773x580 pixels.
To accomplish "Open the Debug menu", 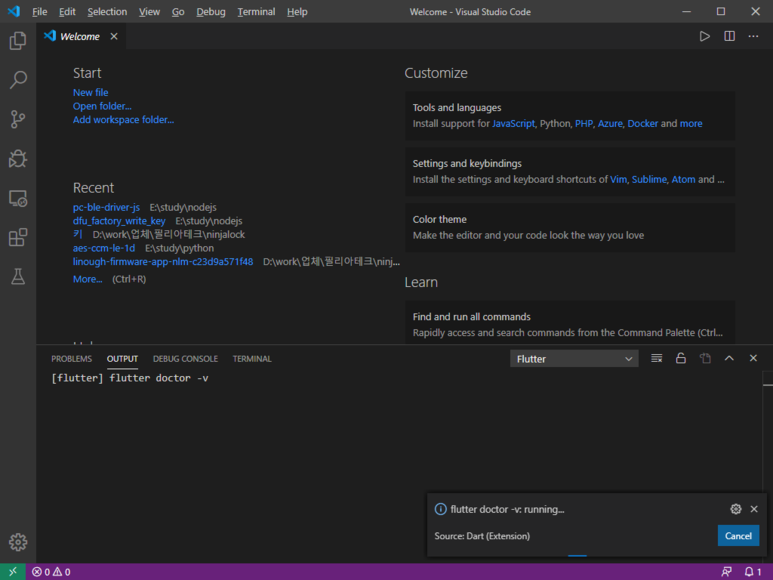I will pos(211,12).
